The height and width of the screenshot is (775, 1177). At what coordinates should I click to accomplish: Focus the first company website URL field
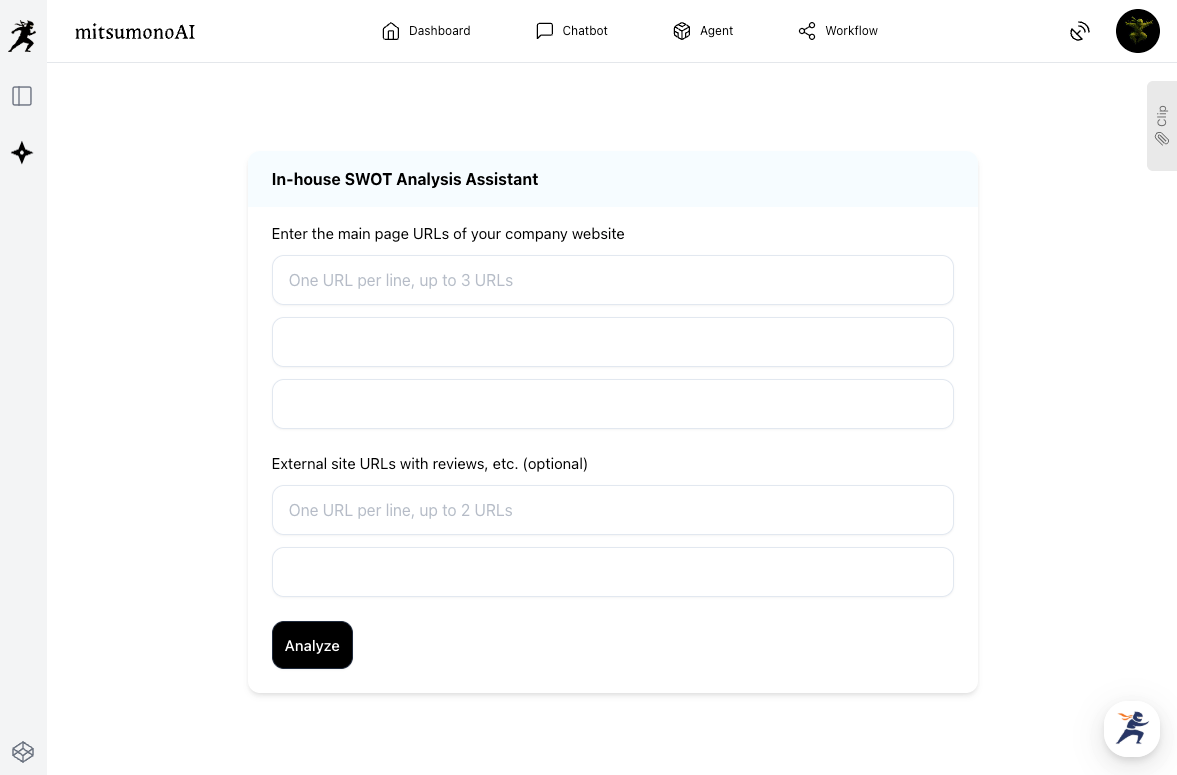[612, 280]
